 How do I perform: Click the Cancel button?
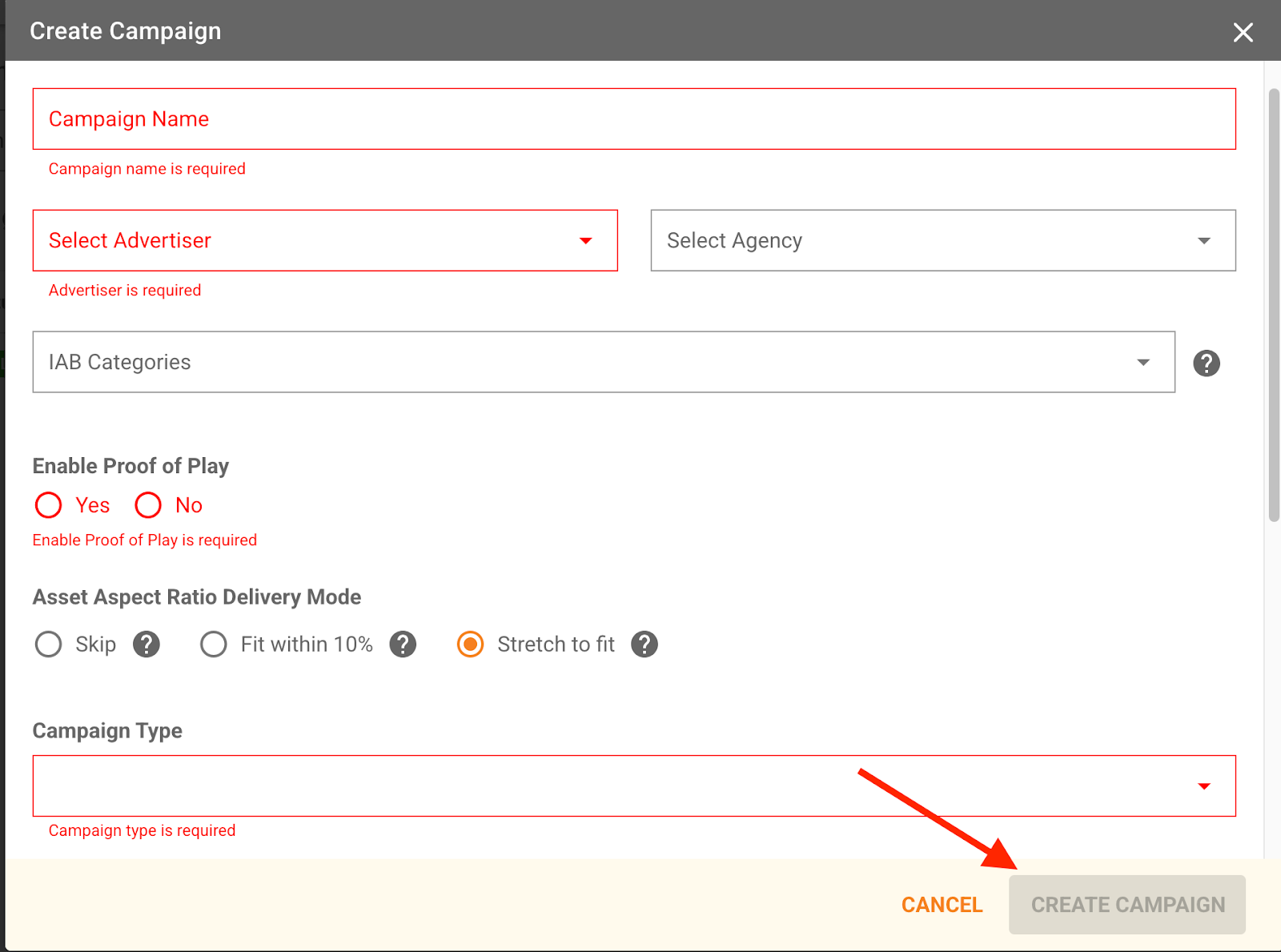tap(942, 905)
